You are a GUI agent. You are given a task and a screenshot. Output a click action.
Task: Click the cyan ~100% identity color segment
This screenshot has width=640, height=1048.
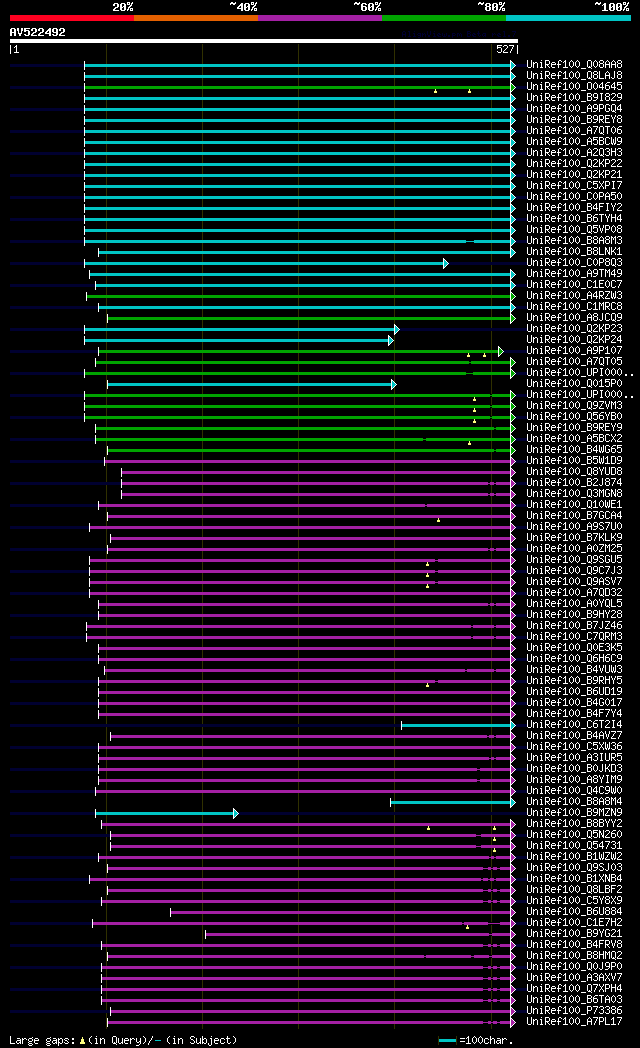pyautogui.click(x=568, y=18)
